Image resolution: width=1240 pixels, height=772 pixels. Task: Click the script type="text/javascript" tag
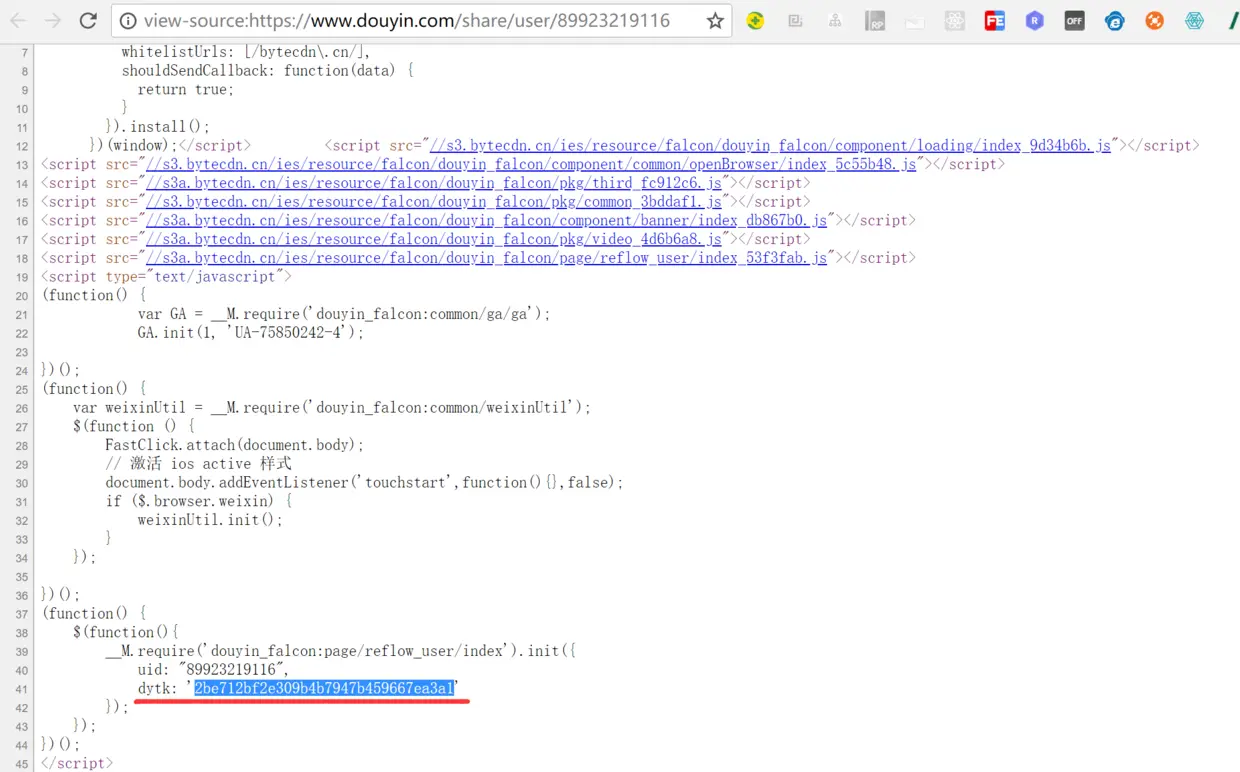pos(167,277)
